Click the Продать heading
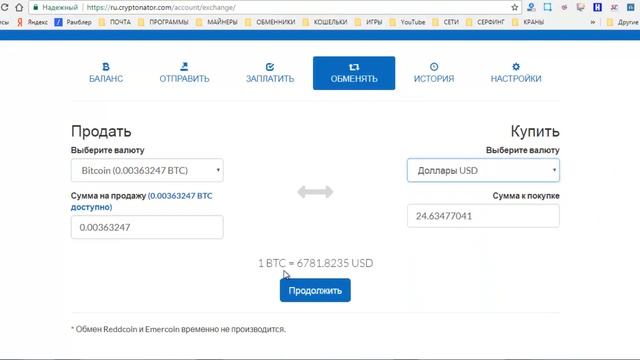 101,131
